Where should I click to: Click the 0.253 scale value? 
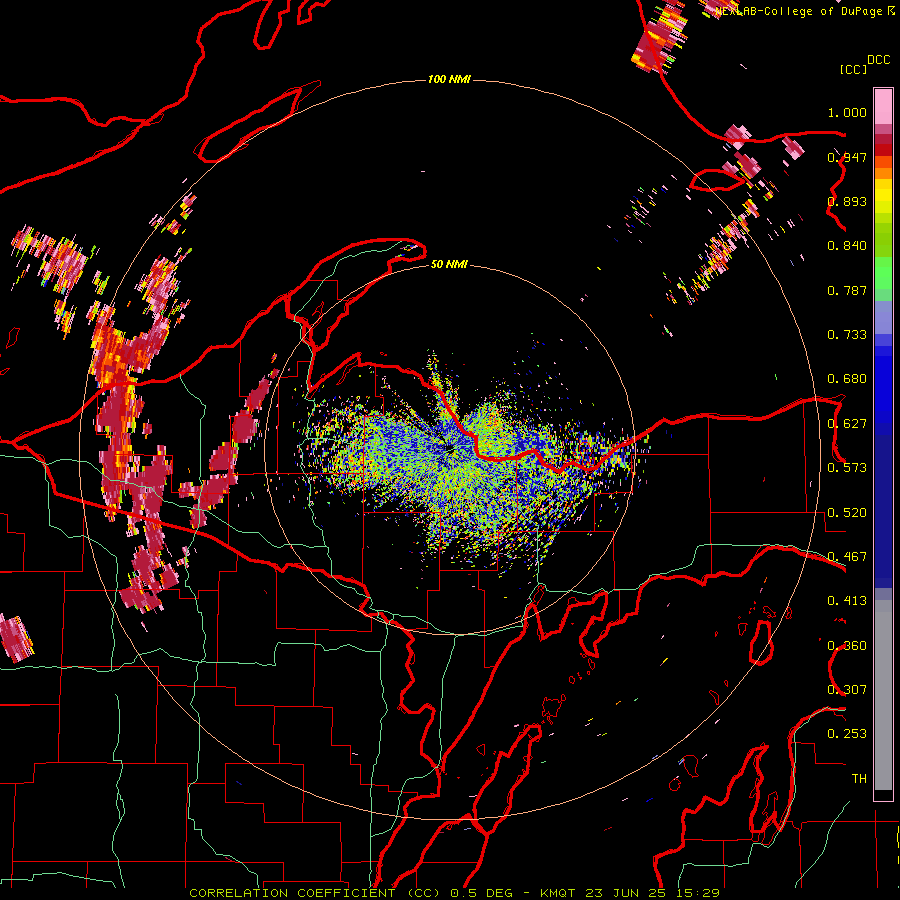[x=847, y=734]
